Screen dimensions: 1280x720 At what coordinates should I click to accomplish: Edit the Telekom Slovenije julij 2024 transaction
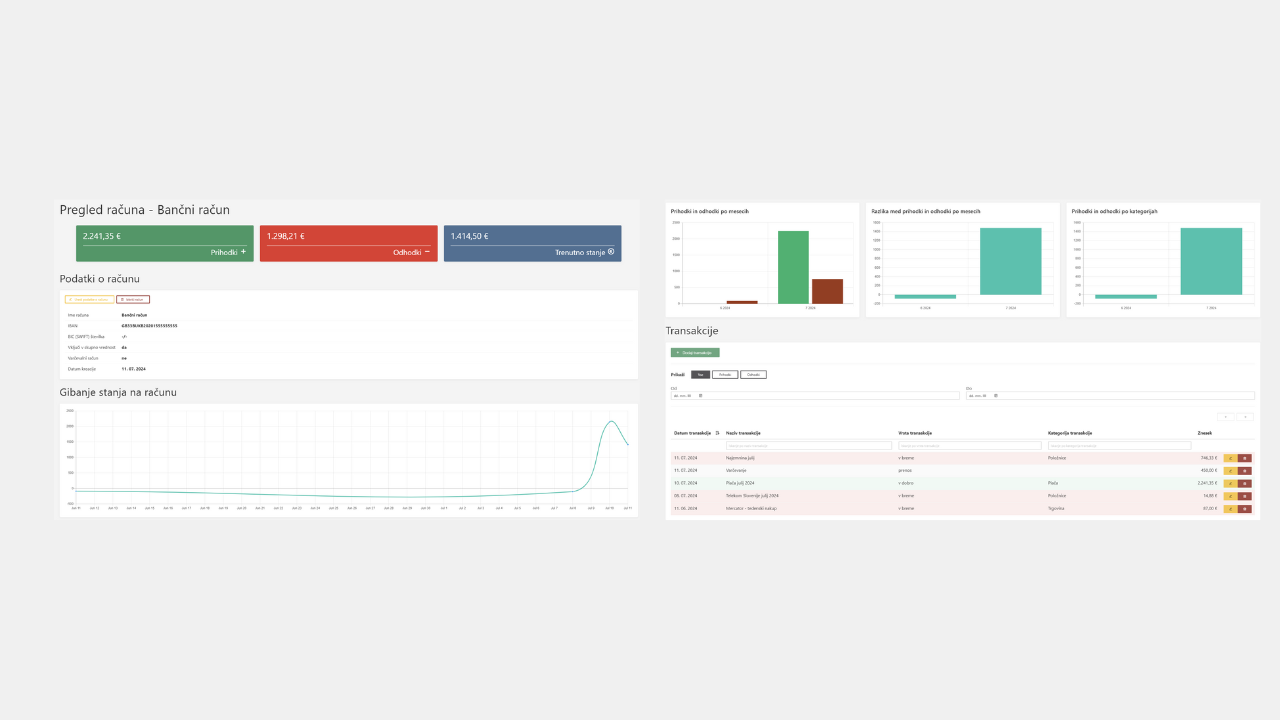(1230, 496)
